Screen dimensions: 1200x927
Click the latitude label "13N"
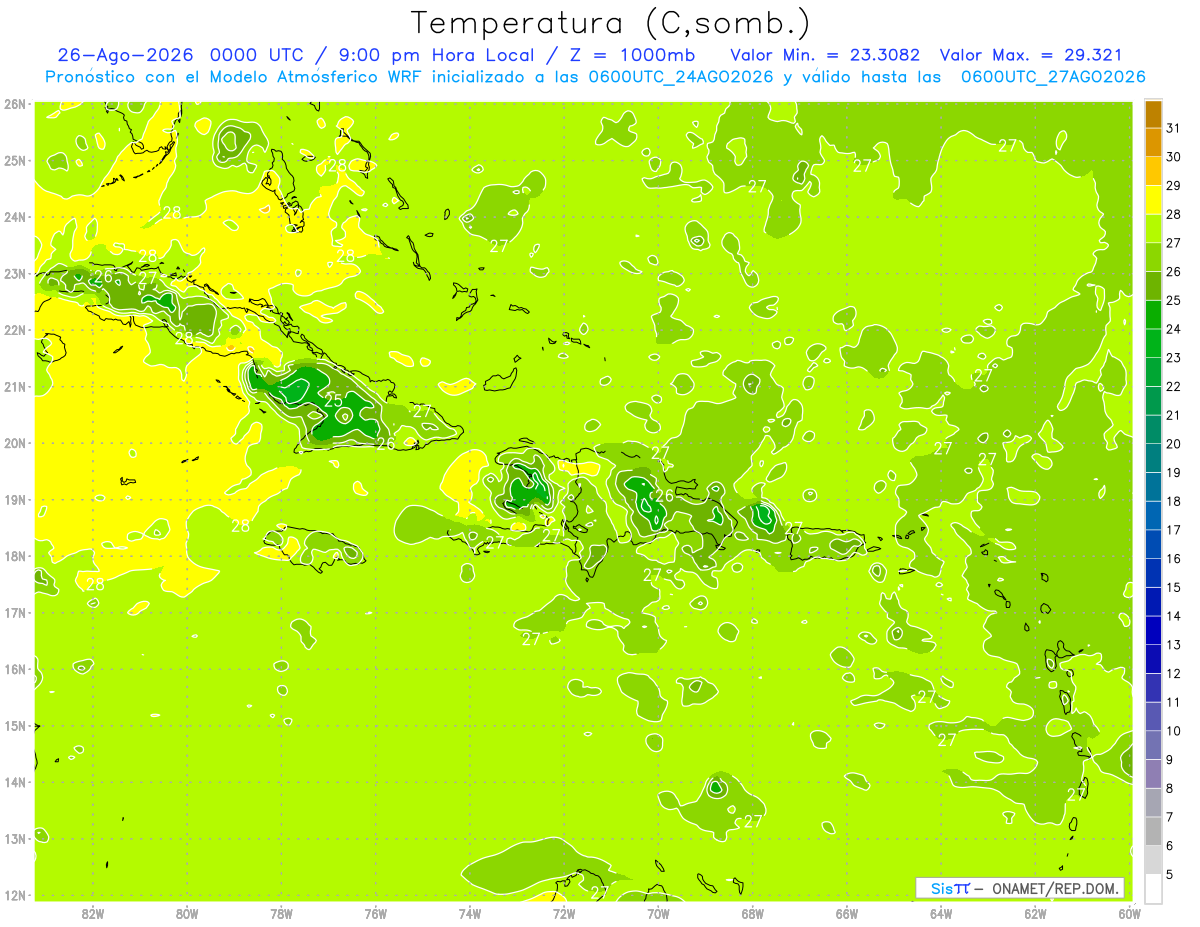click(15, 838)
